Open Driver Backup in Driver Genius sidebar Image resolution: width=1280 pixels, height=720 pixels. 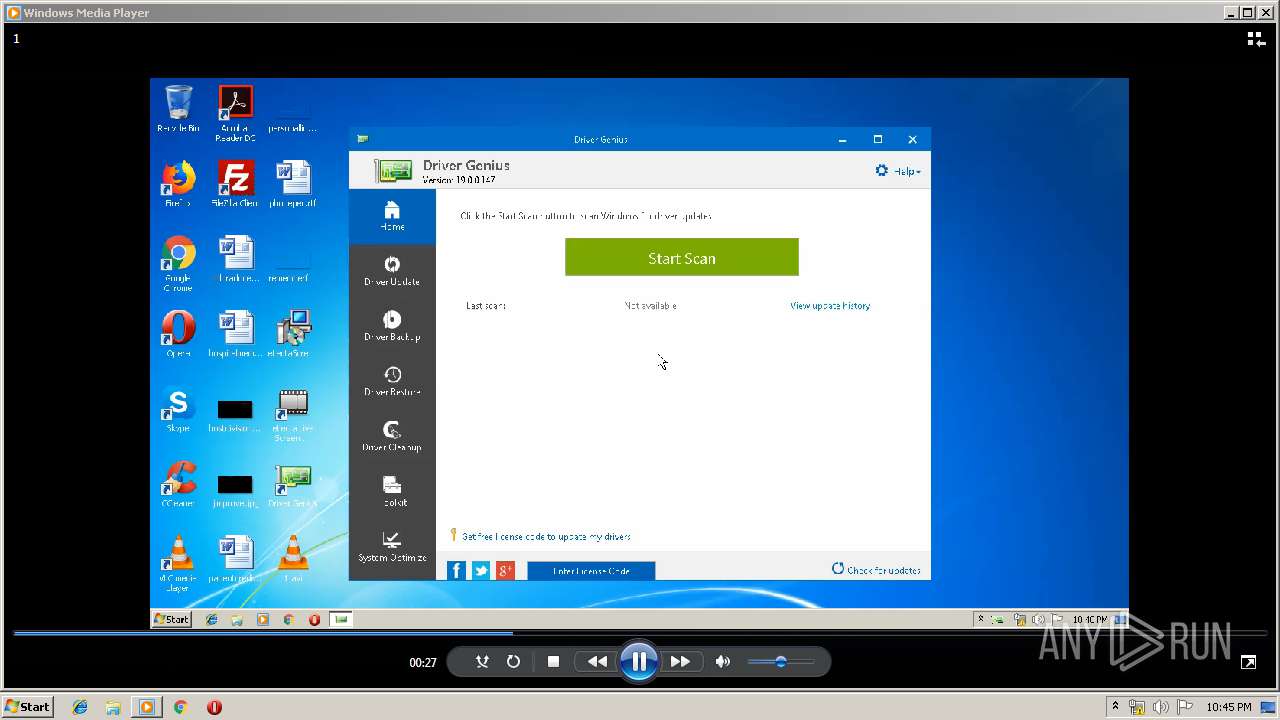pos(392,326)
